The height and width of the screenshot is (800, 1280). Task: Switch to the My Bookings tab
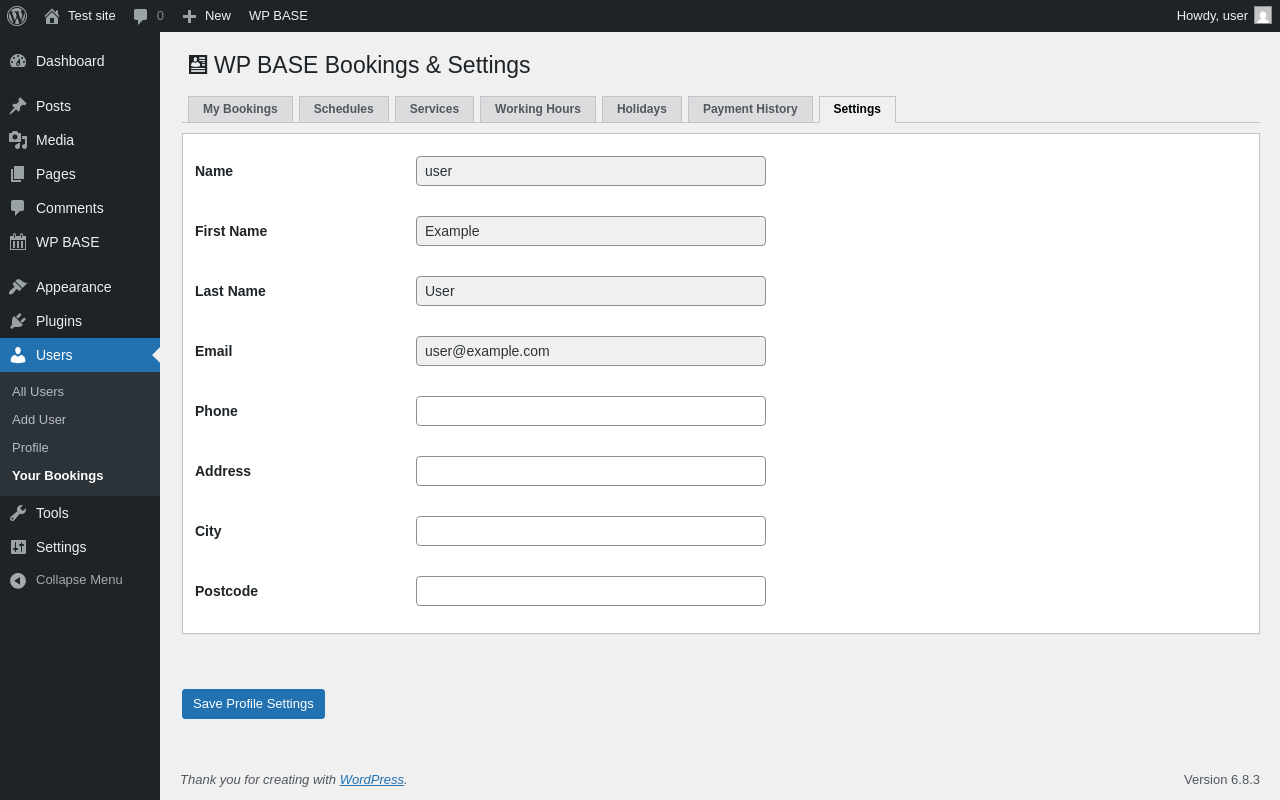click(x=240, y=109)
